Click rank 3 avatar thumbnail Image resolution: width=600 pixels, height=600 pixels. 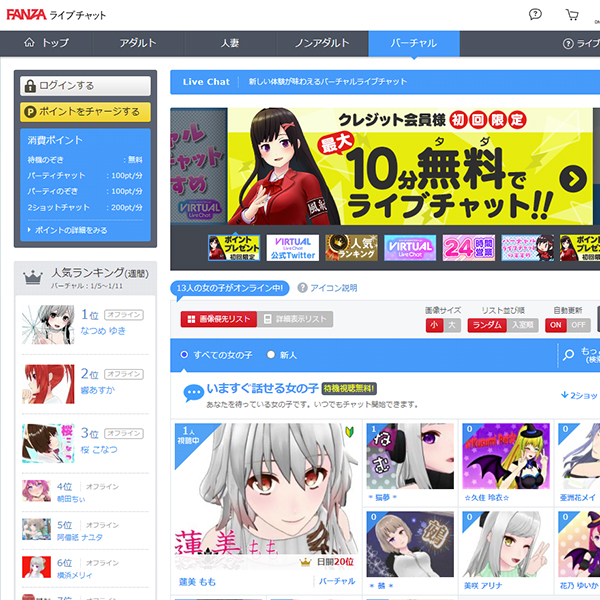pos(48,443)
